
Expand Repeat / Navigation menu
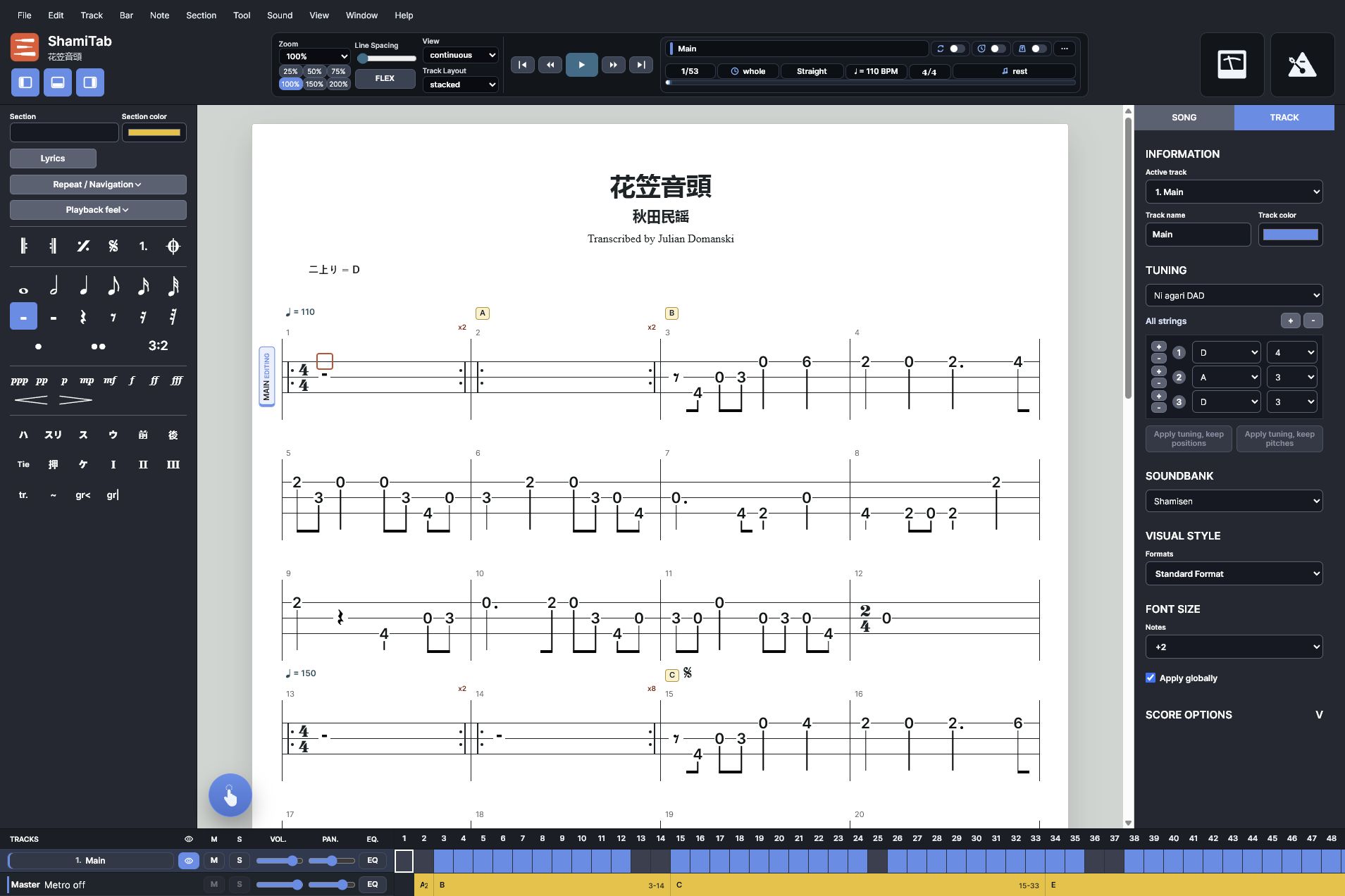pos(98,185)
